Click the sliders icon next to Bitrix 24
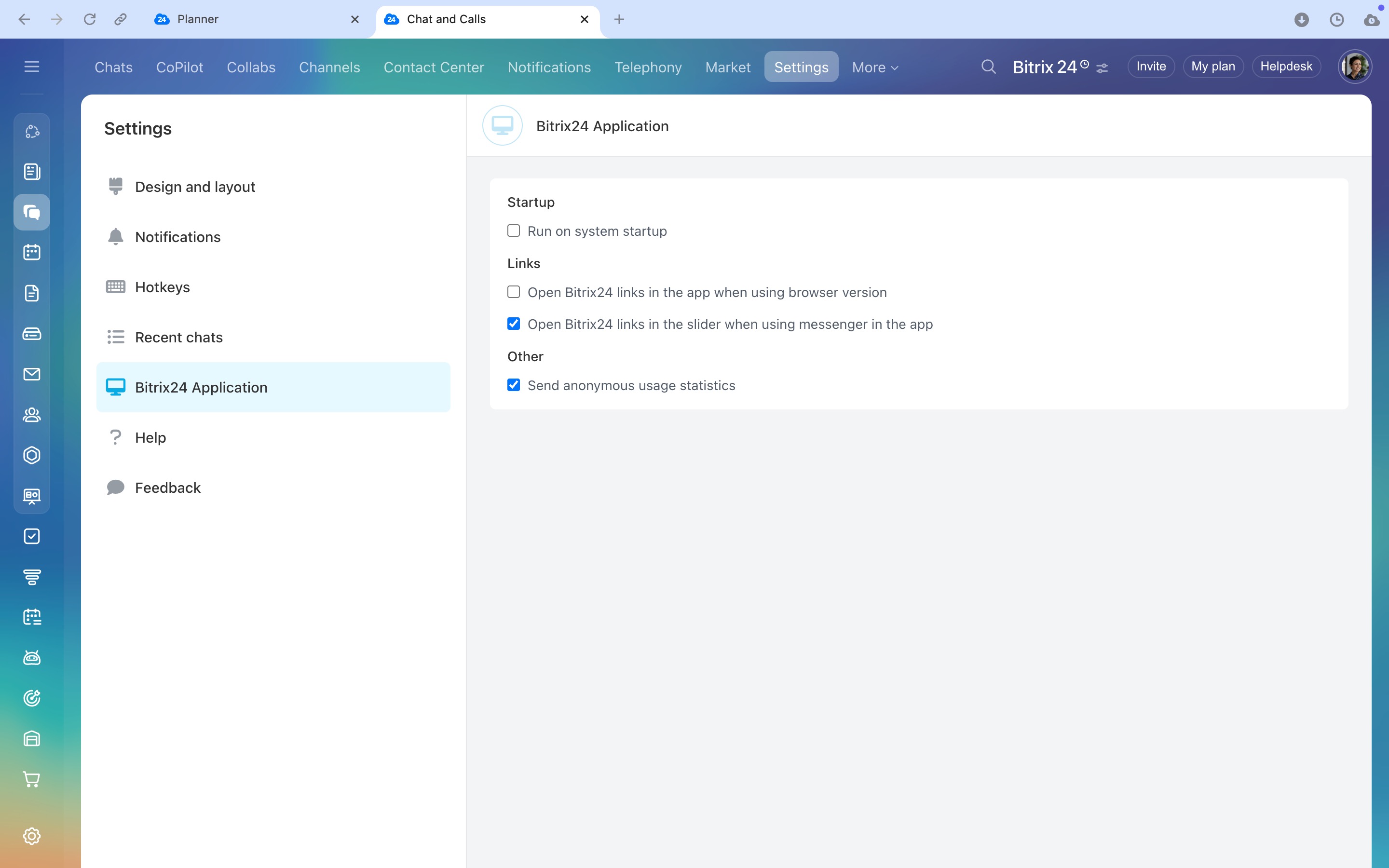The width and height of the screenshot is (1389, 868). click(1102, 69)
